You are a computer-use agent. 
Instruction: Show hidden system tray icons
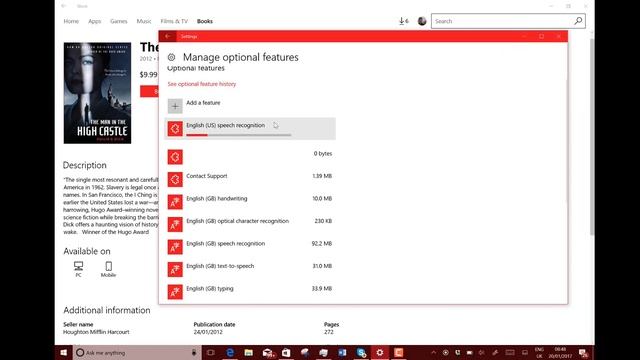pyautogui.click(x=433, y=353)
